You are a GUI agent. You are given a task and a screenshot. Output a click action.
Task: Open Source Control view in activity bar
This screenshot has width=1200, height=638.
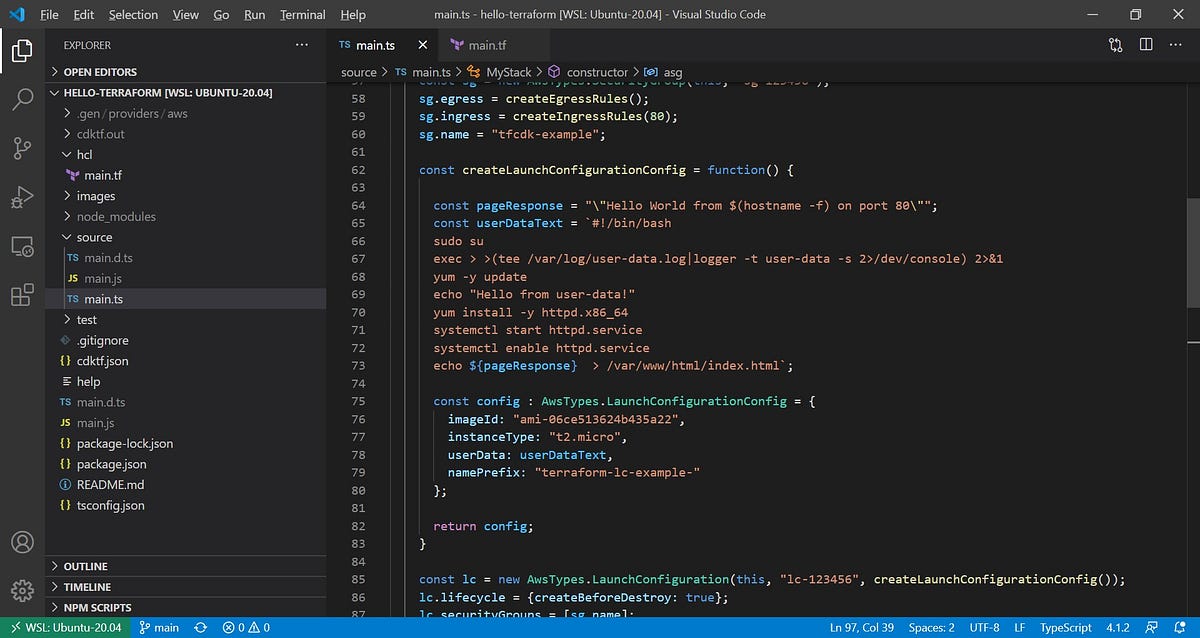[x=22, y=148]
